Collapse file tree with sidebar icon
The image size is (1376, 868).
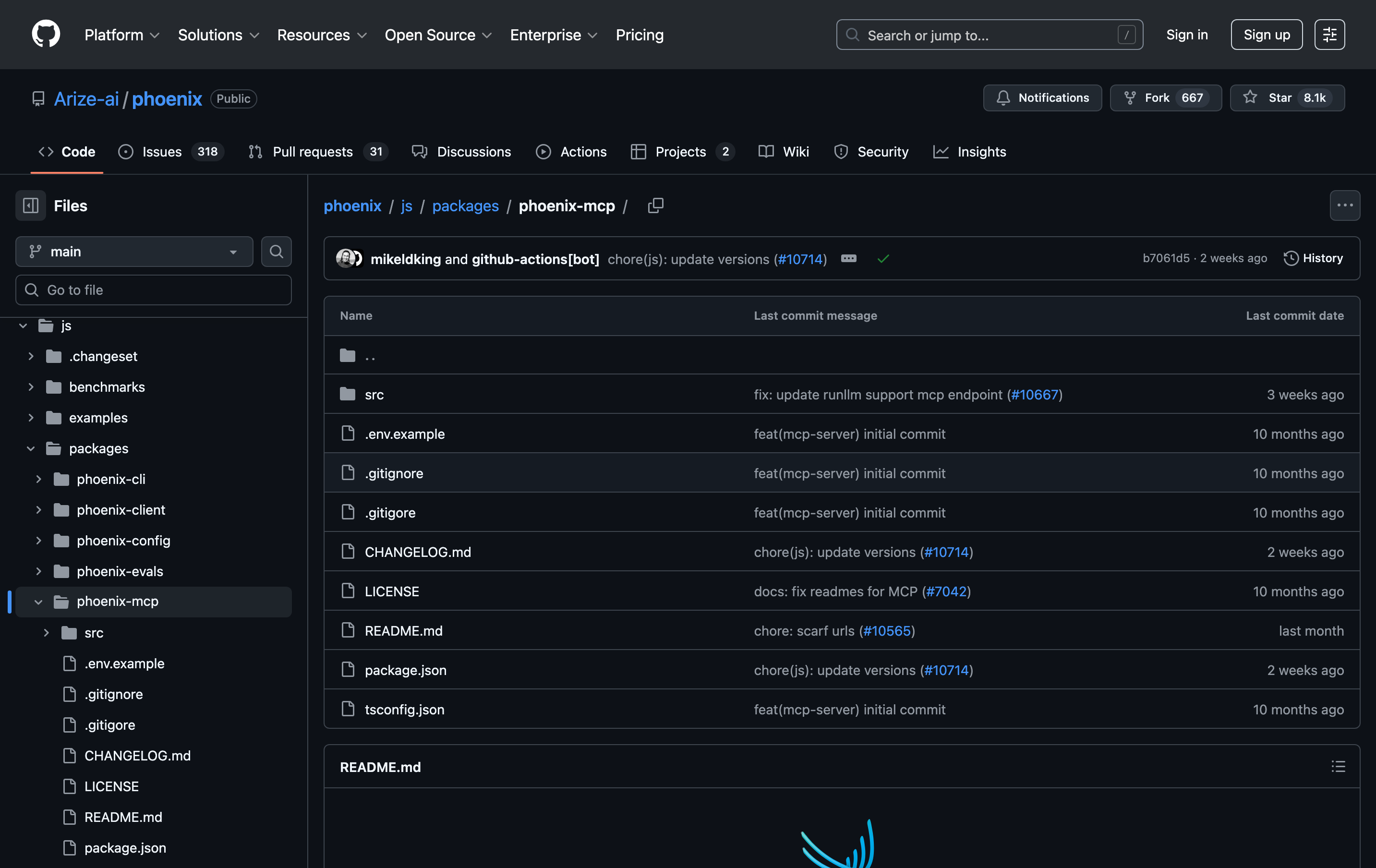[x=30, y=205]
